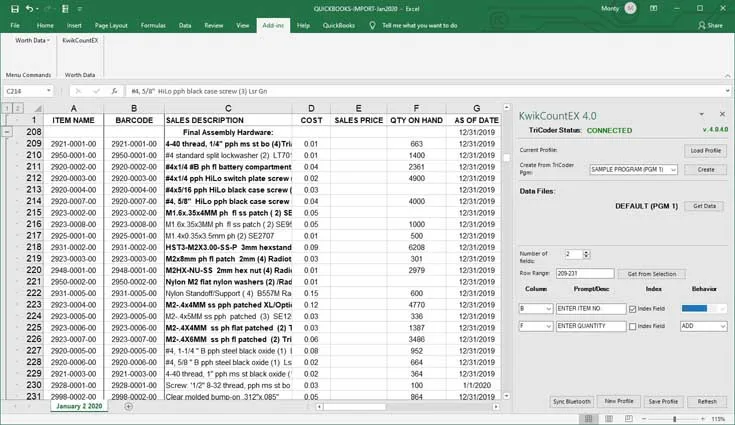Image resolution: width=735 pixels, height=425 pixels.
Task: Click outline level 2 button
Action: [17, 108]
